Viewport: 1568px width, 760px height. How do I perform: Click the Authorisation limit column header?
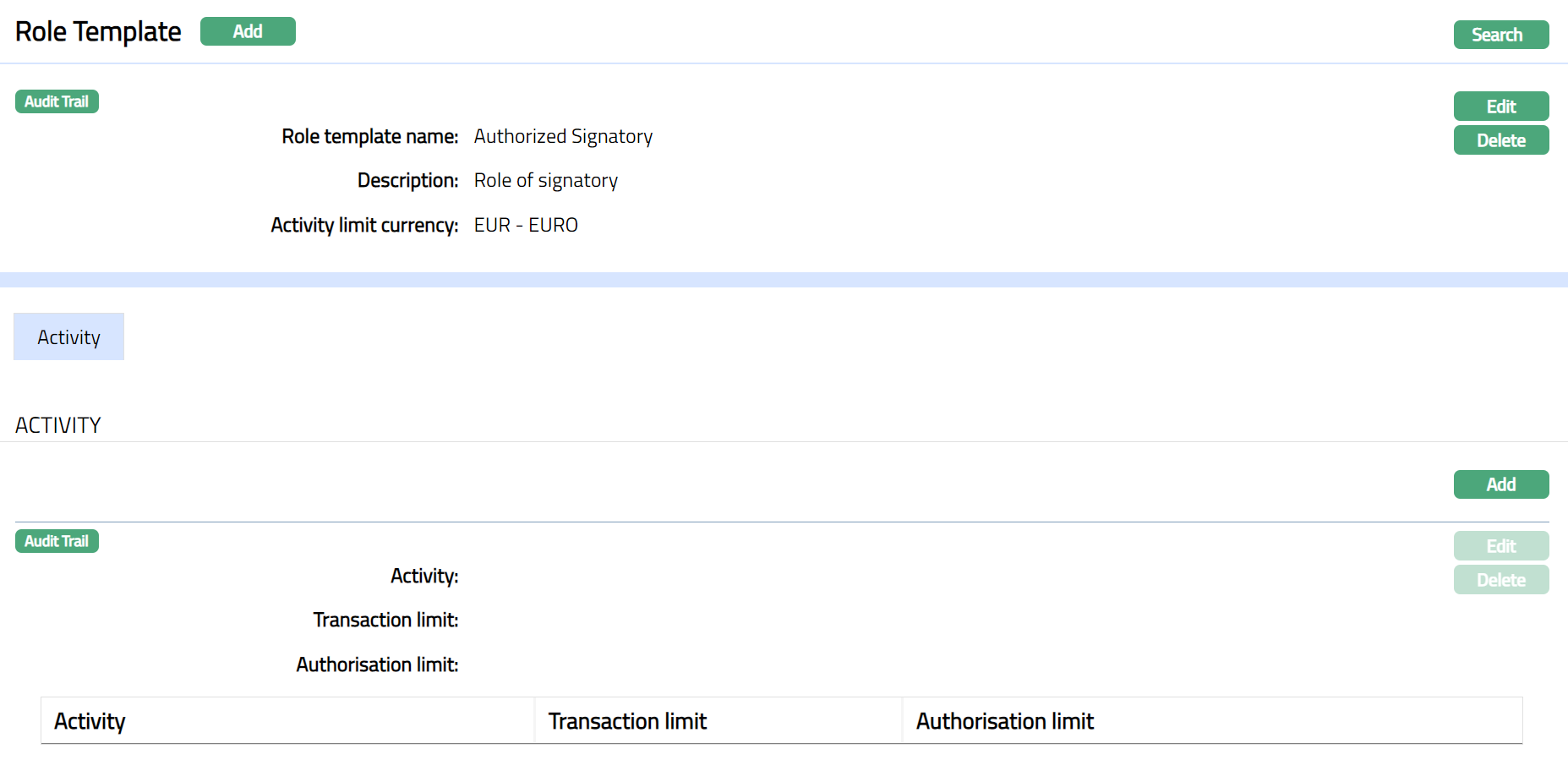1005,721
